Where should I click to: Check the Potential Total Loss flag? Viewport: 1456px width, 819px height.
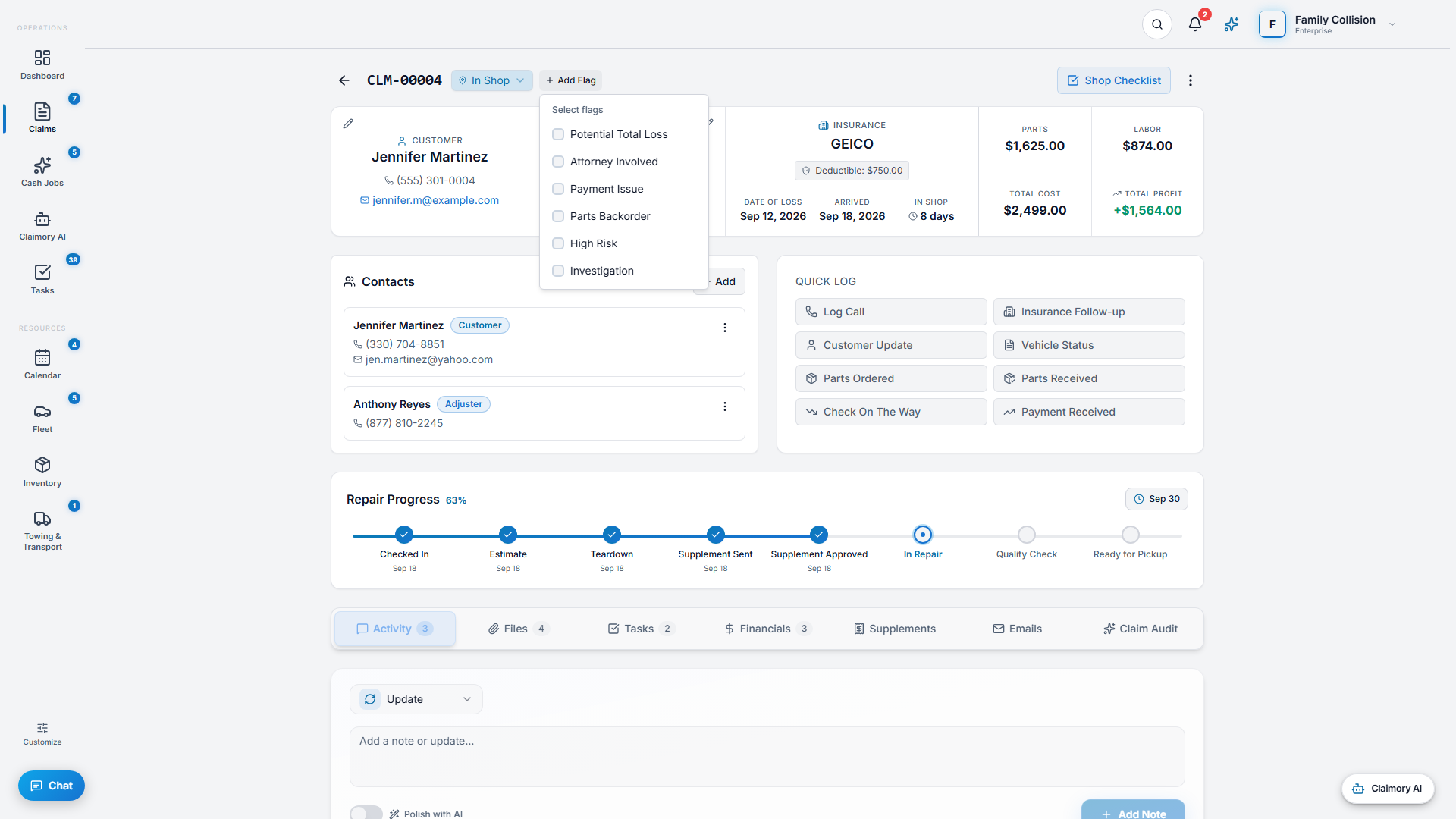(x=558, y=134)
